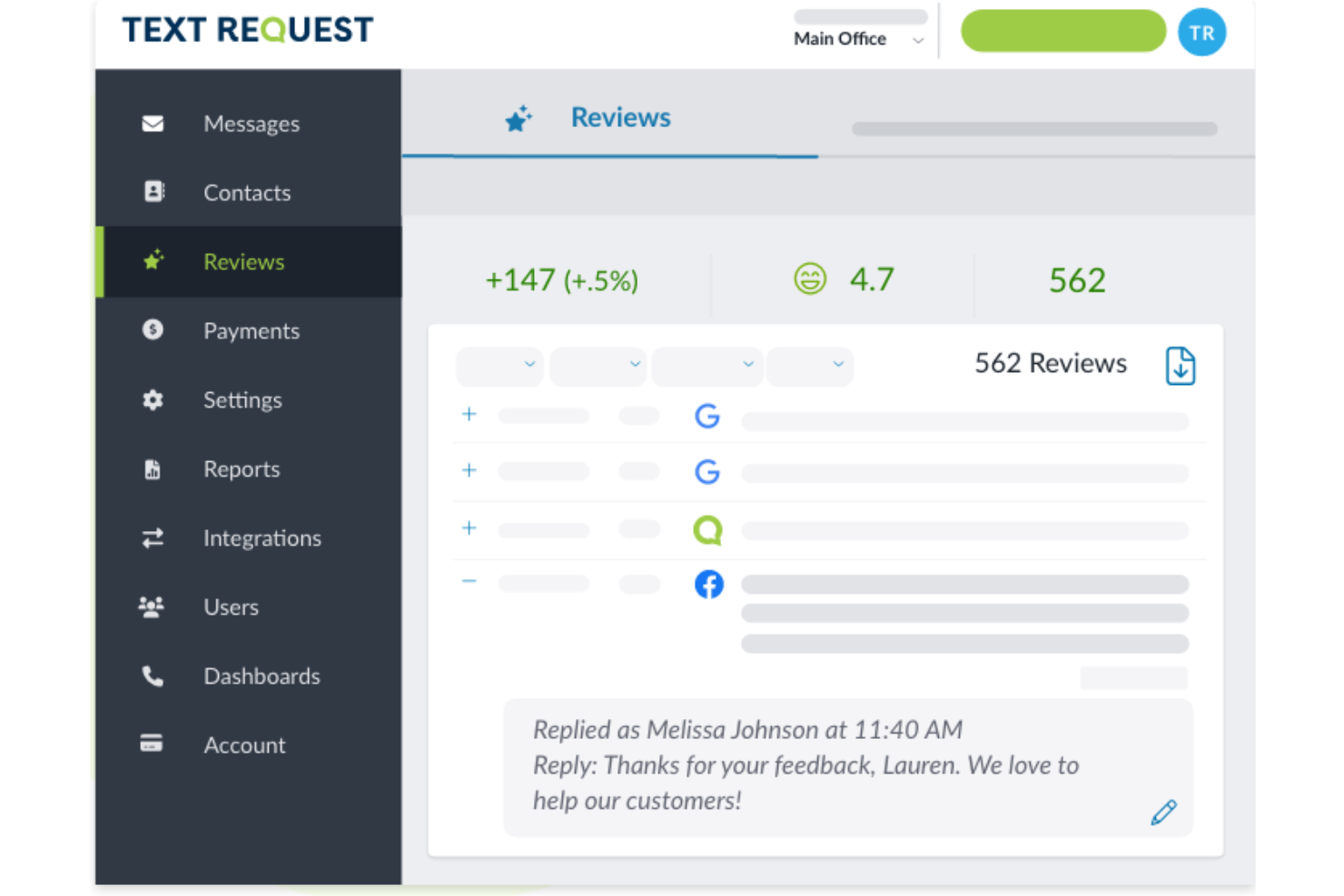Open the first filter dropdown

coord(499,366)
